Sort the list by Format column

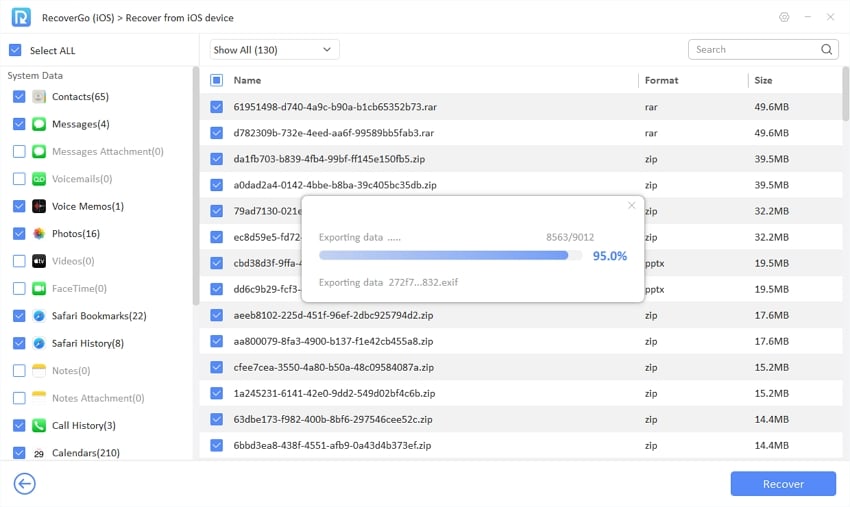[661, 80]
